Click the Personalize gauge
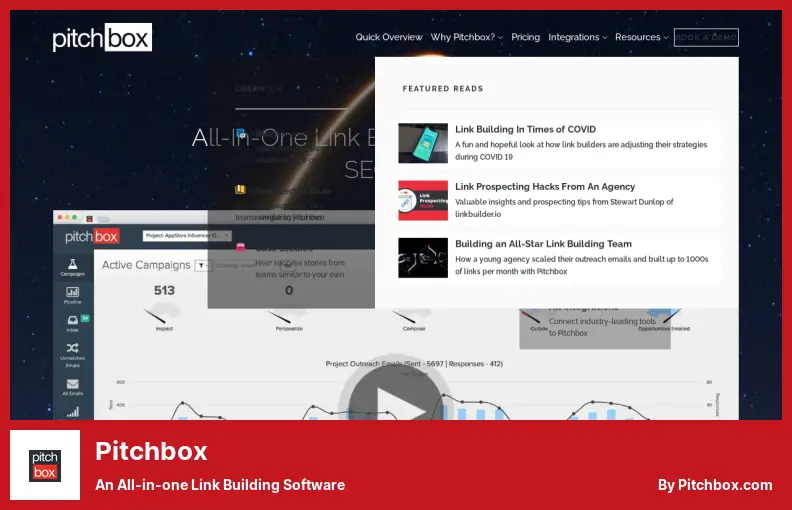 (288, 314)
